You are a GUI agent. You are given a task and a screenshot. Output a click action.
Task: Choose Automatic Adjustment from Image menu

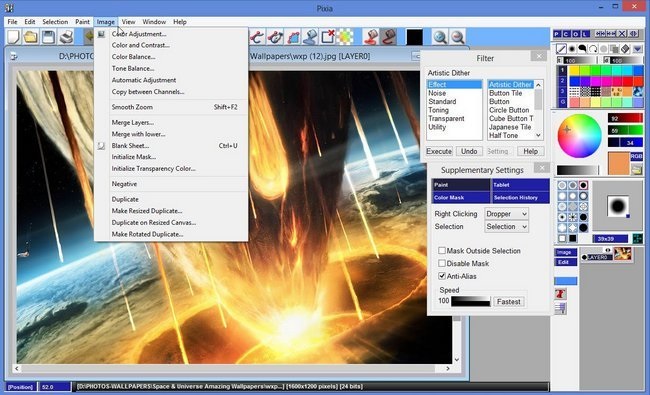[171, 80]
